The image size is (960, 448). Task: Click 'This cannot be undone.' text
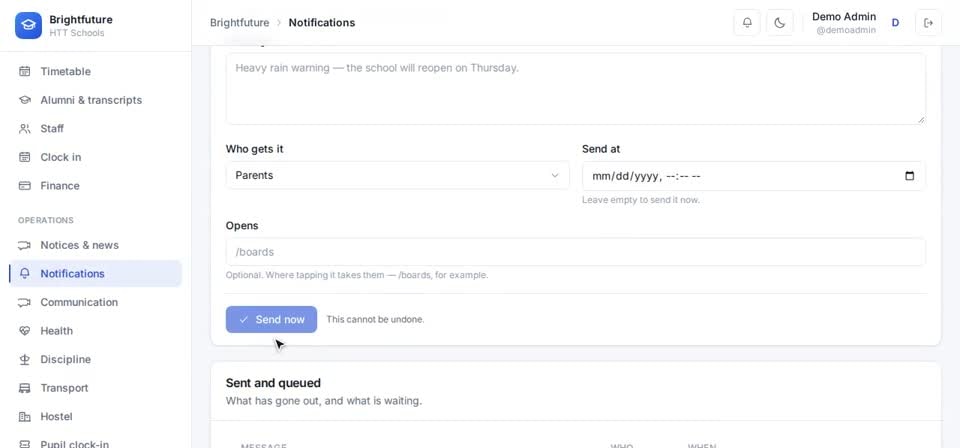click(375, 319)
